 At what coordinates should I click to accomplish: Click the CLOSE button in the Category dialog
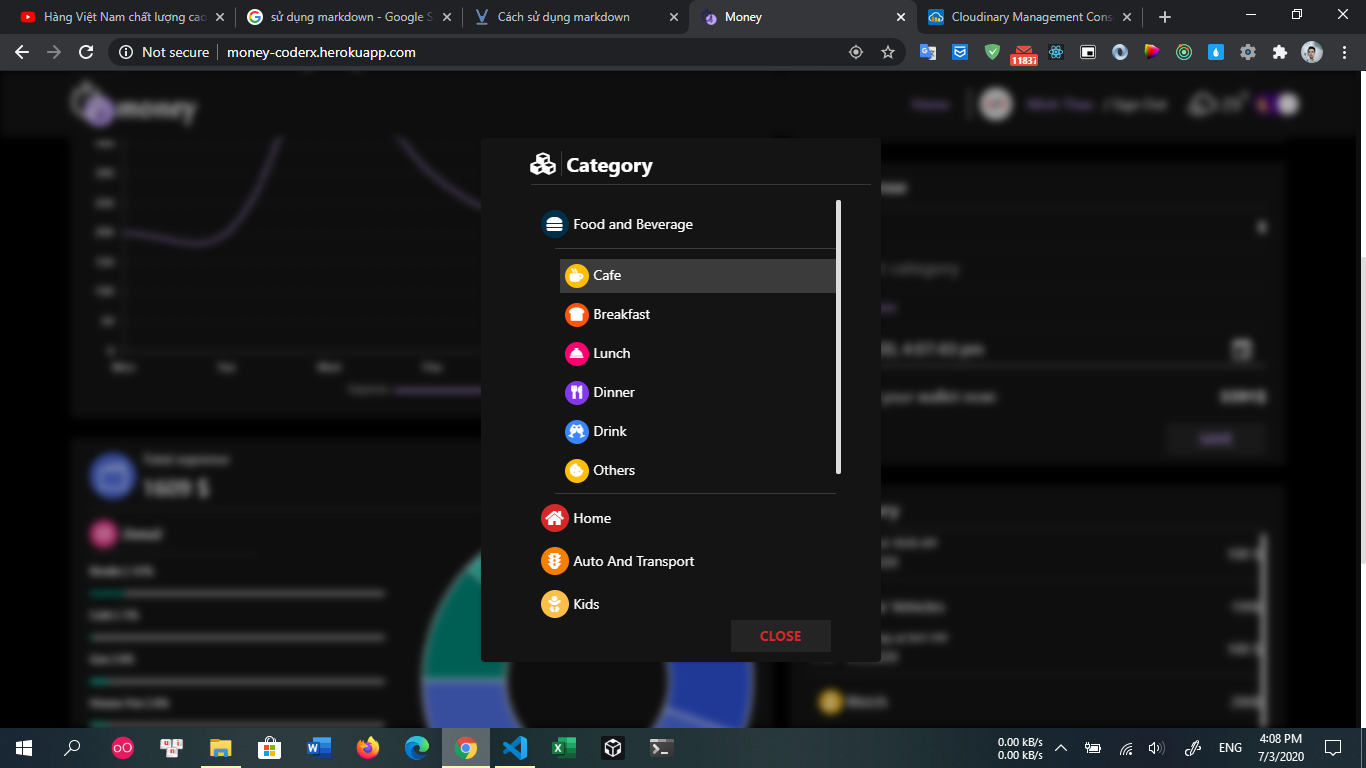pos(780,636)
